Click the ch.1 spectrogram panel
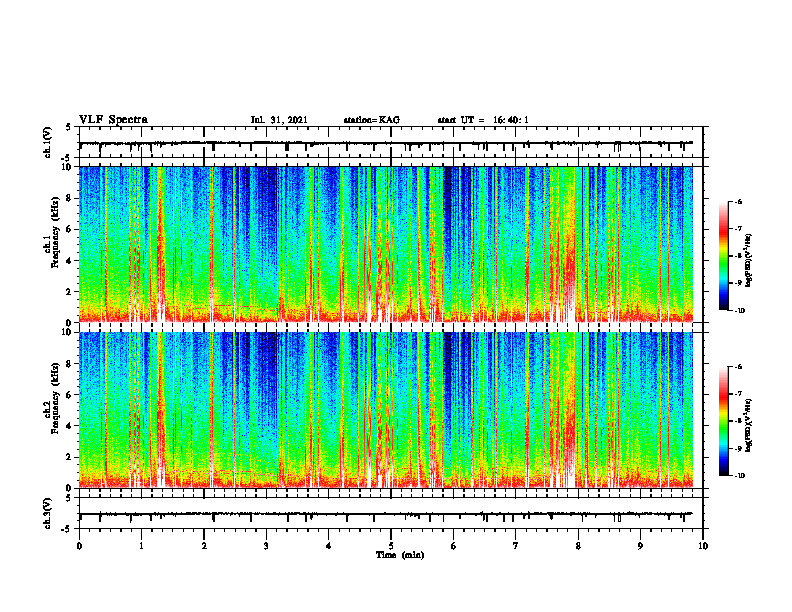This screenshot has width=792, height=612. coord(386,244)
